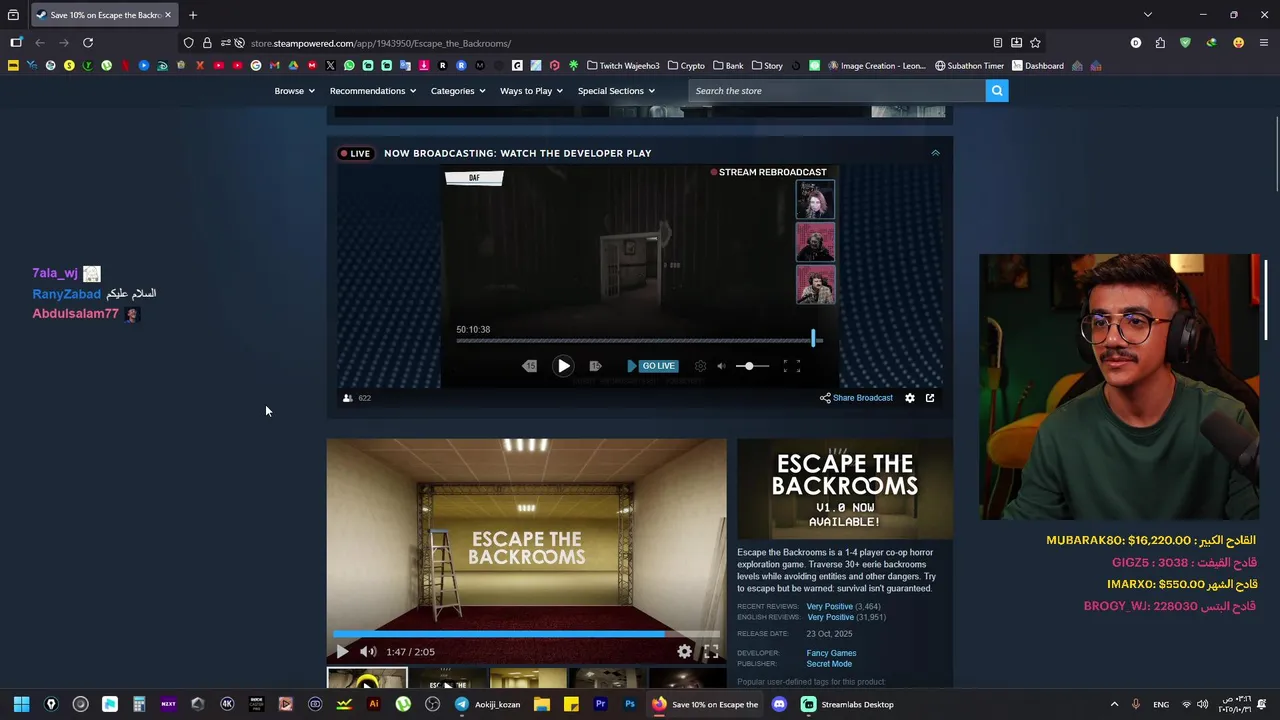Open the Image Creation - Leon bookmark

point(876,66)
